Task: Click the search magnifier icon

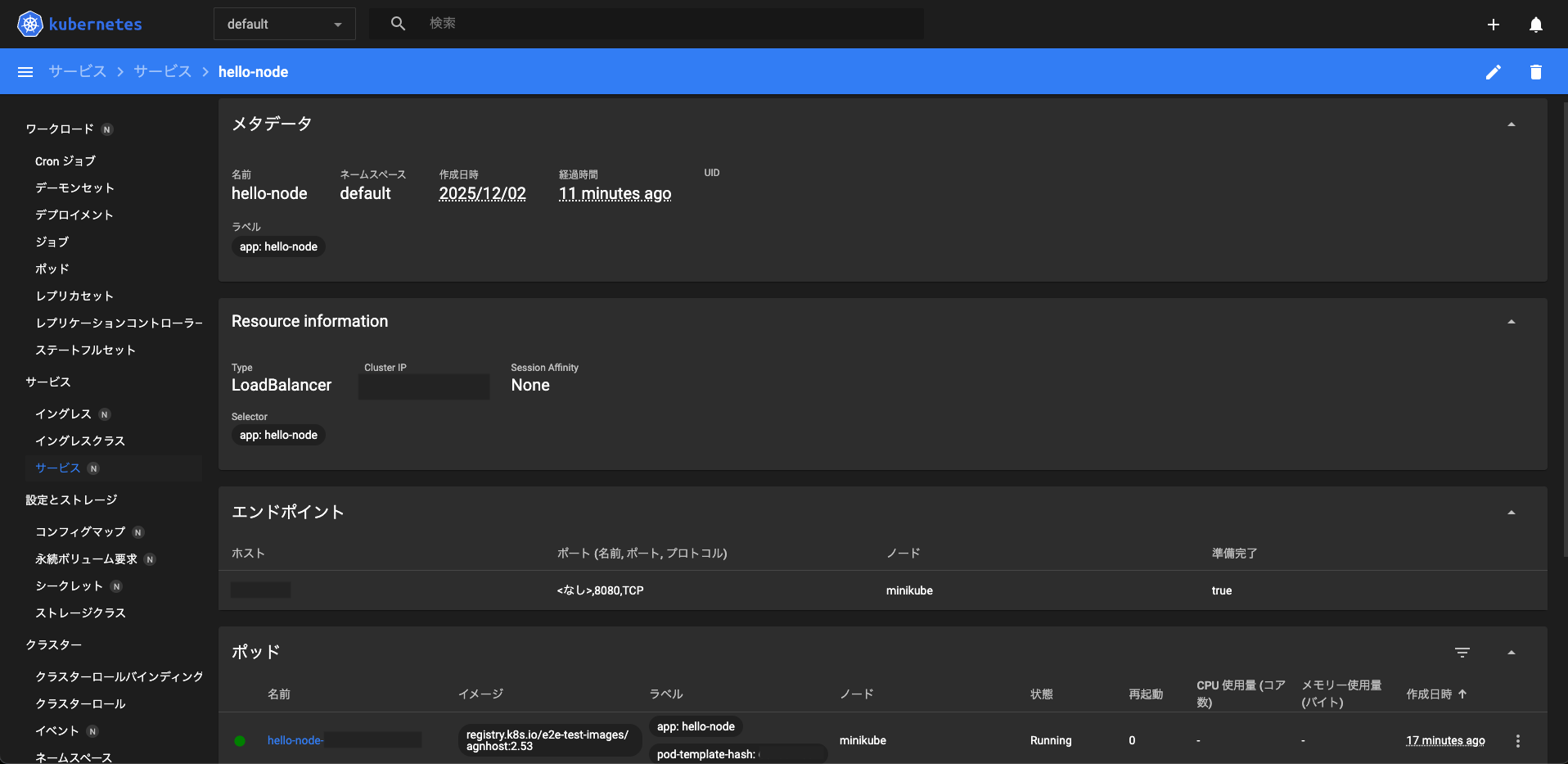Action: [398, 23]
